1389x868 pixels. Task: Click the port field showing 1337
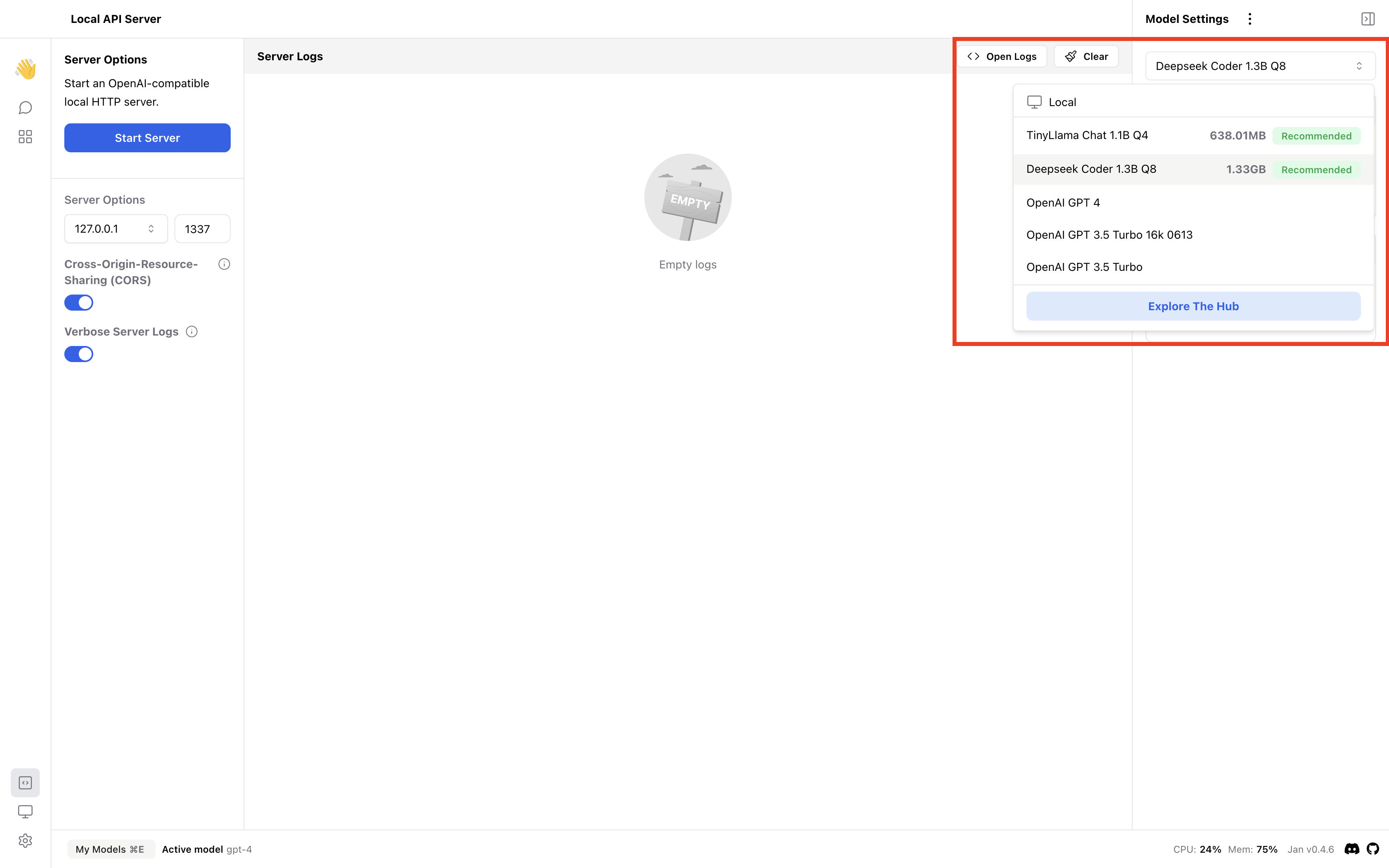pyautogui.click(x=202, y=229)
